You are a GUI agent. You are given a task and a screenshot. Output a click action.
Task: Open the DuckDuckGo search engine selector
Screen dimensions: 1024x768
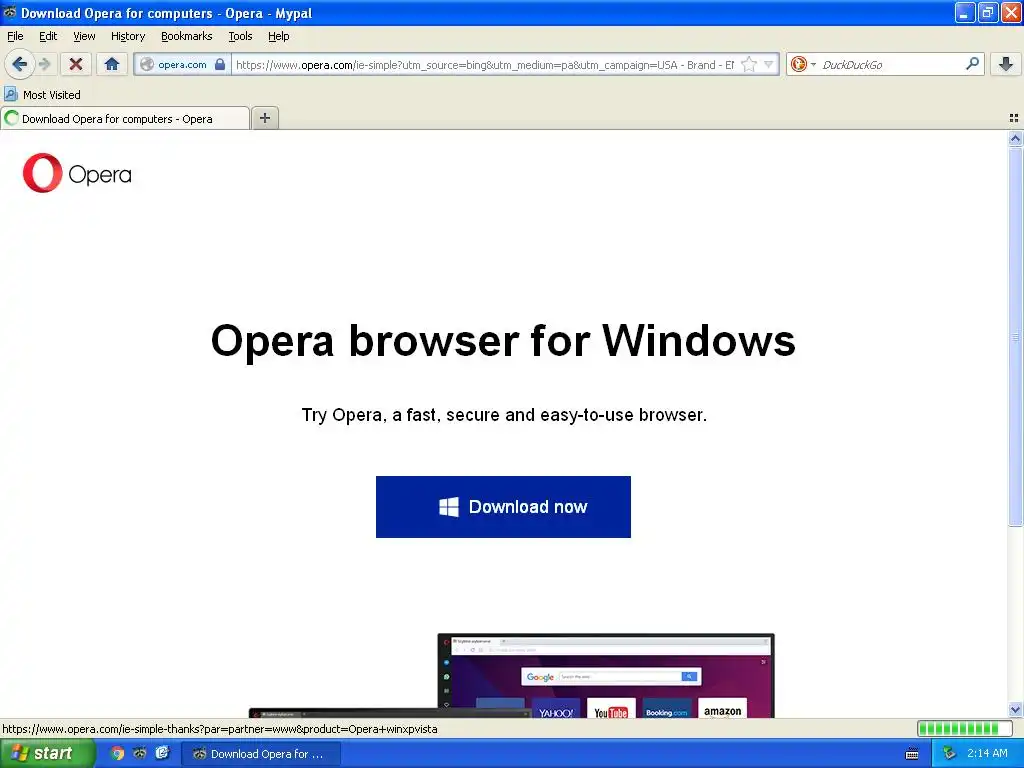coord(803,64)
